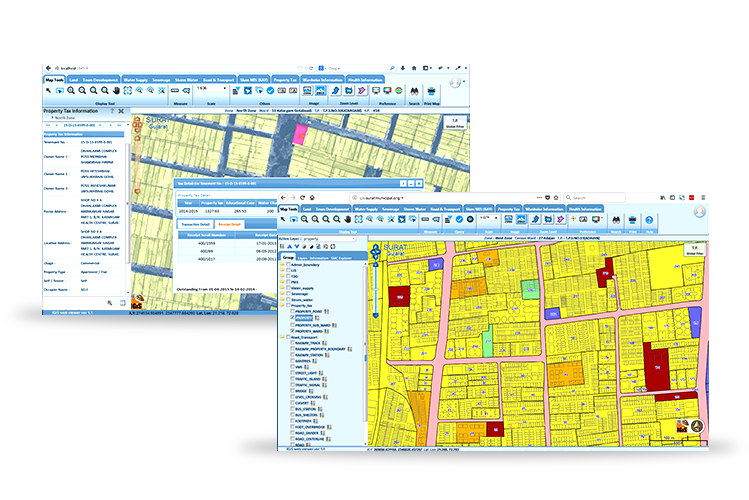
Task: Click the blue checkmark Query icon in front window
Action: 459,219
